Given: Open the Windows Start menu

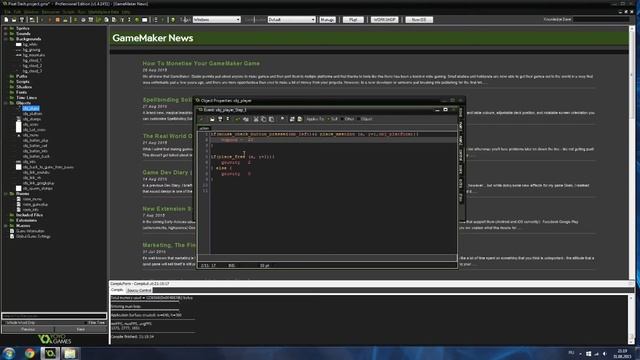Looking at the screenshot, I should click(x=9, y=353).
